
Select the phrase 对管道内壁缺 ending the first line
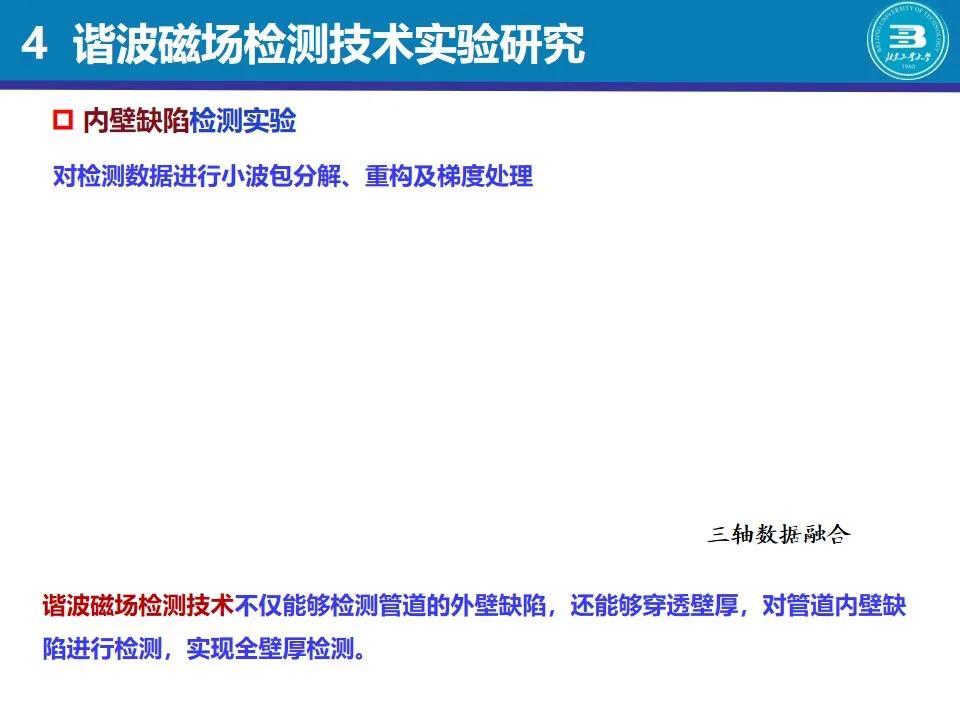click(x=833, y=606)
